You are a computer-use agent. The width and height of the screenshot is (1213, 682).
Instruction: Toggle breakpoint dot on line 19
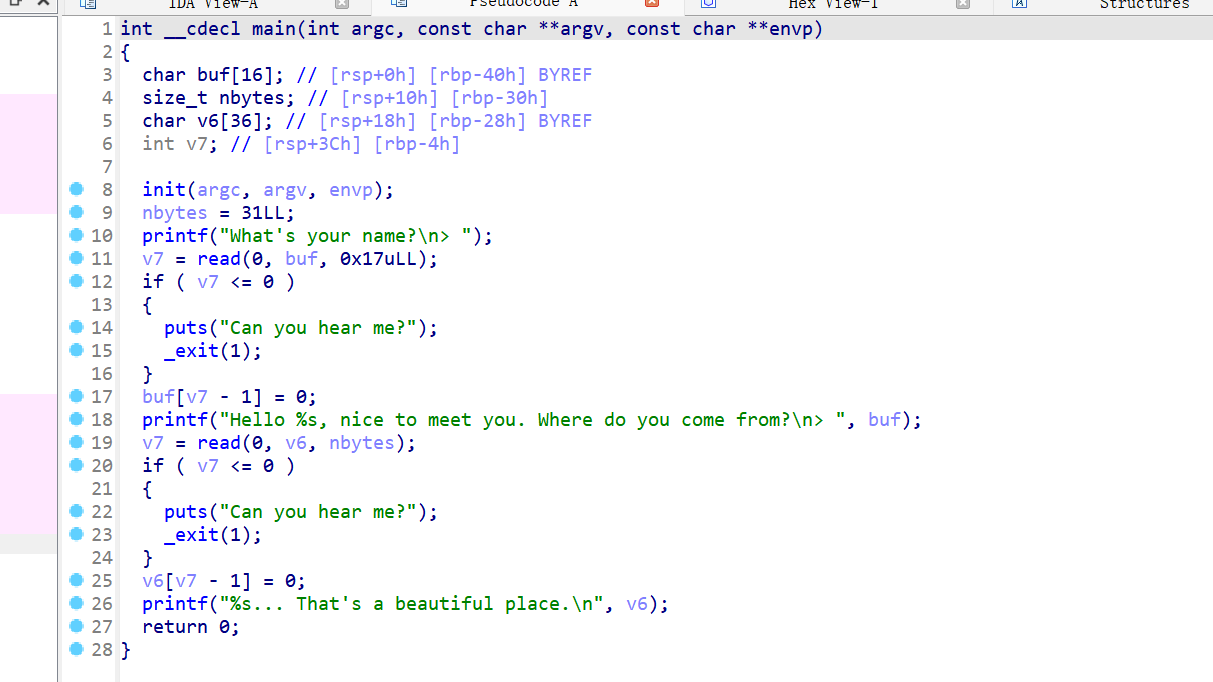point(76,443)
